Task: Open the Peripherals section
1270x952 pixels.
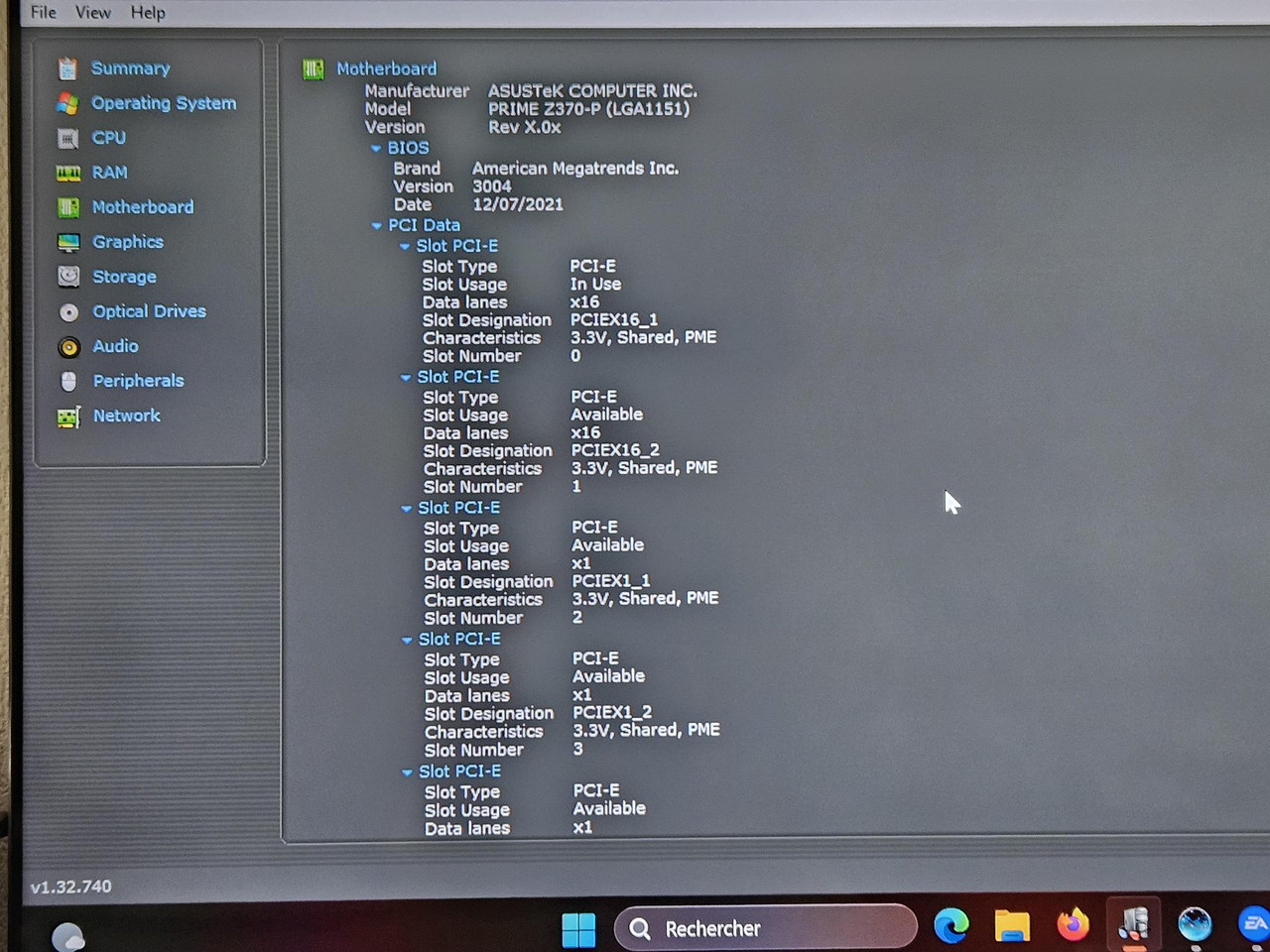Action: (x=139, y=381)
